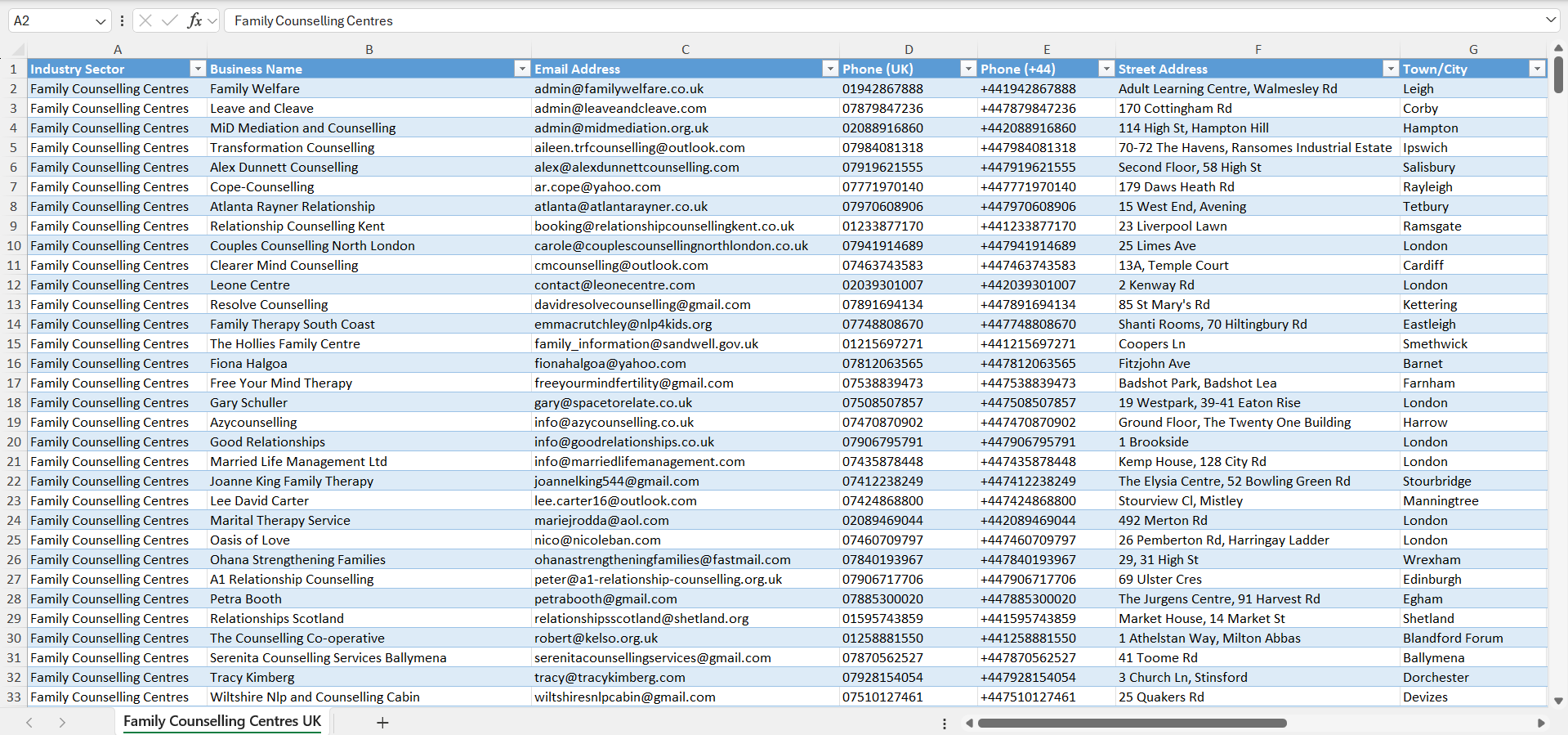
Task: Select column D header
Action: click(x=909, y=49)
